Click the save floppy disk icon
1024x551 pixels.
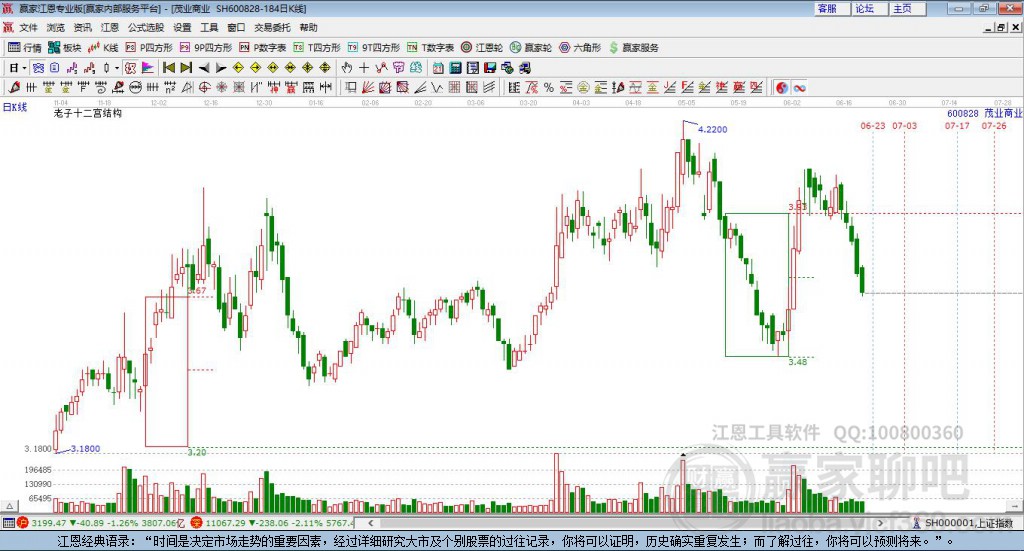click(490, 68)
